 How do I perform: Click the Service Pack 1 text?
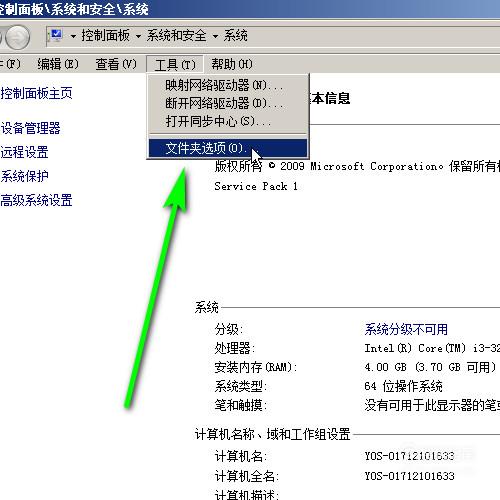[x=256, y=186]
